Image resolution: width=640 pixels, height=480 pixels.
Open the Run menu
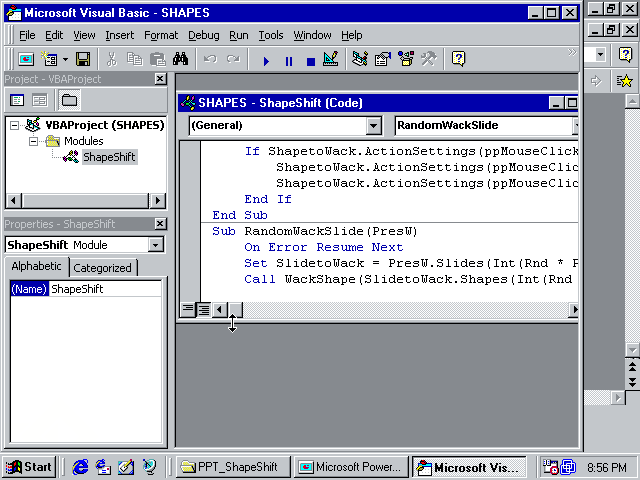[238, 36]
